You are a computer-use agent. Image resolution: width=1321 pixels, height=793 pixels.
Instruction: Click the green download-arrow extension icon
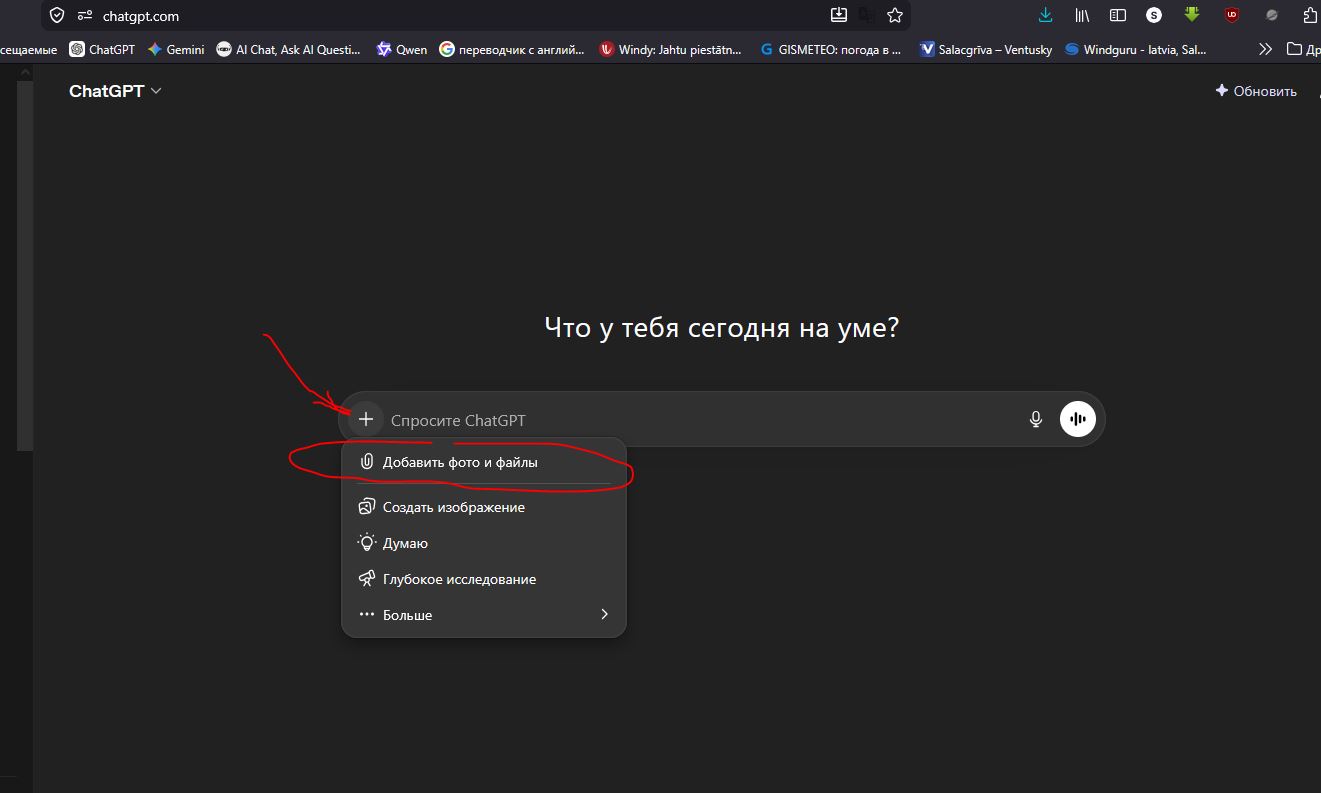click(1192, 15)
